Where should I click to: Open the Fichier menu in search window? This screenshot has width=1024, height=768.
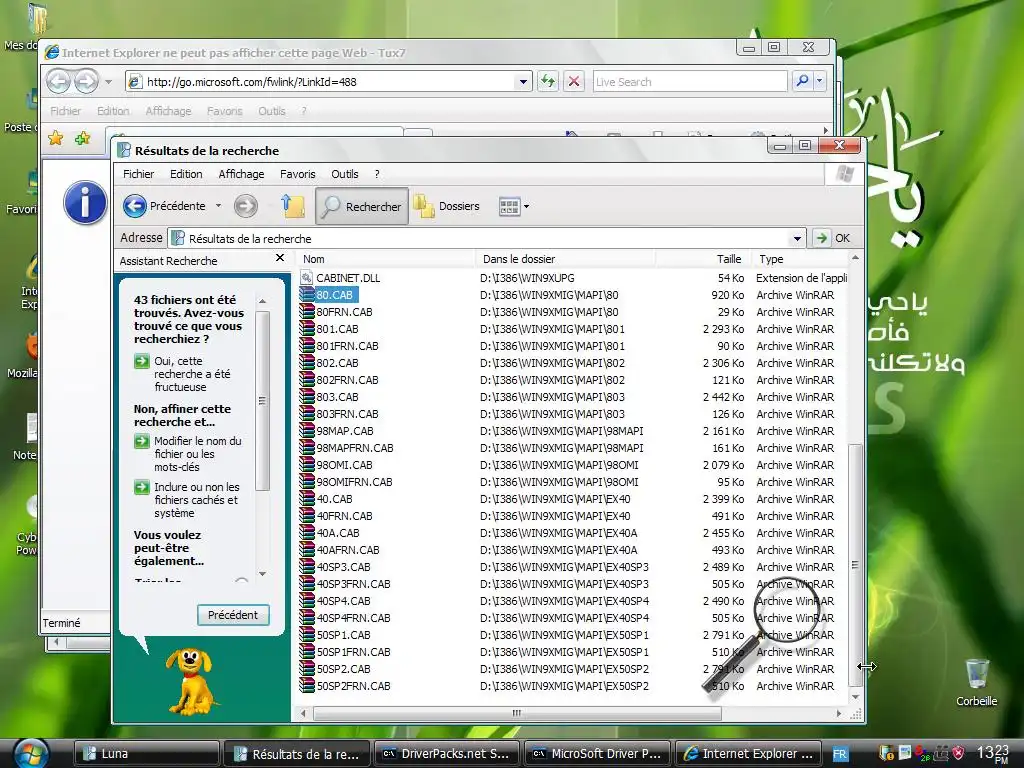point(138,174)
